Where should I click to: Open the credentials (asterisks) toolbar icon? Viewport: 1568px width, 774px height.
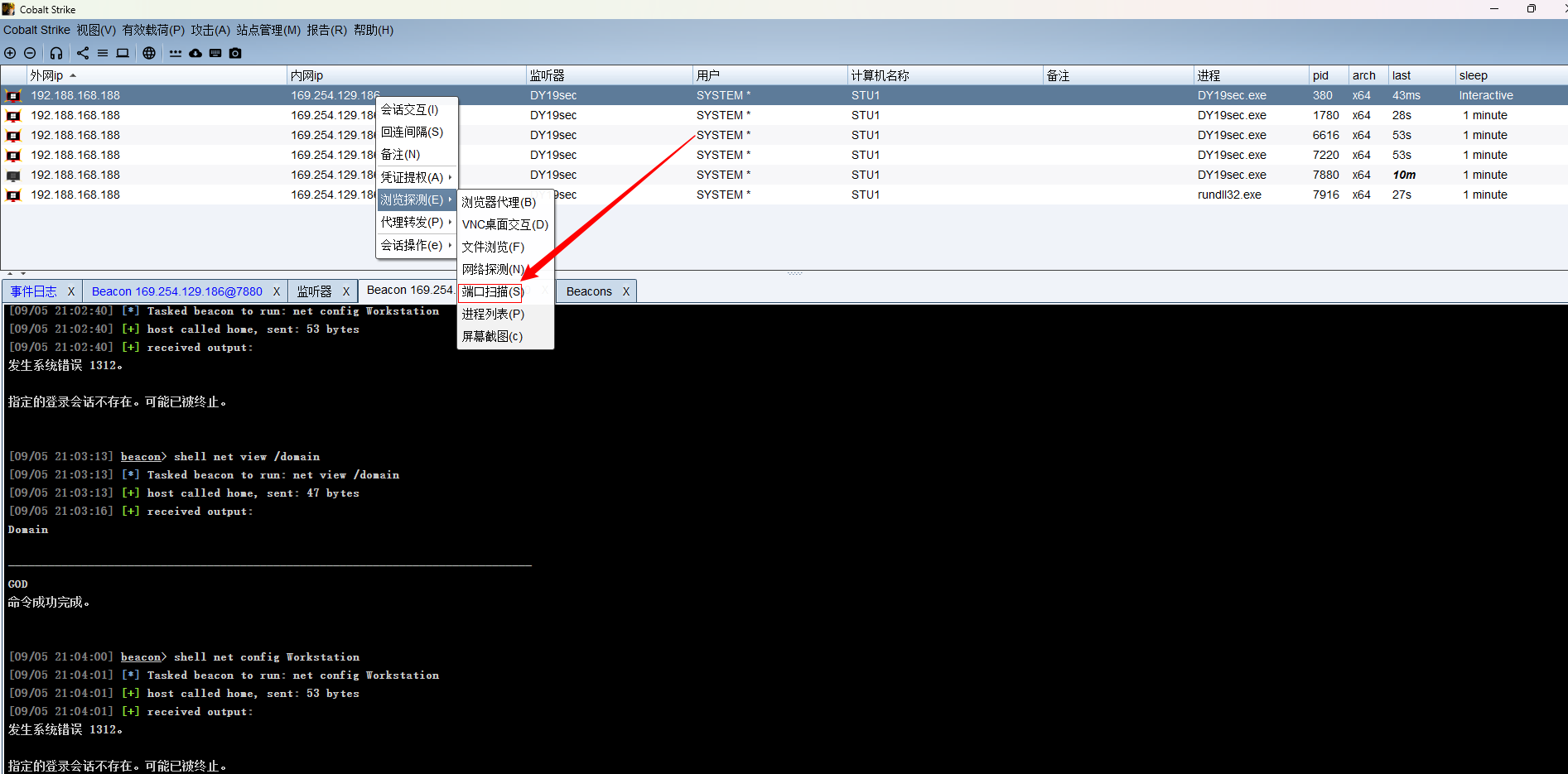tap(176, 53)
